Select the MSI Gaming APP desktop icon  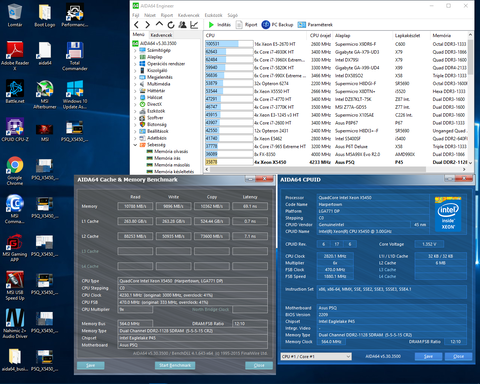click(x=15, y=247)
